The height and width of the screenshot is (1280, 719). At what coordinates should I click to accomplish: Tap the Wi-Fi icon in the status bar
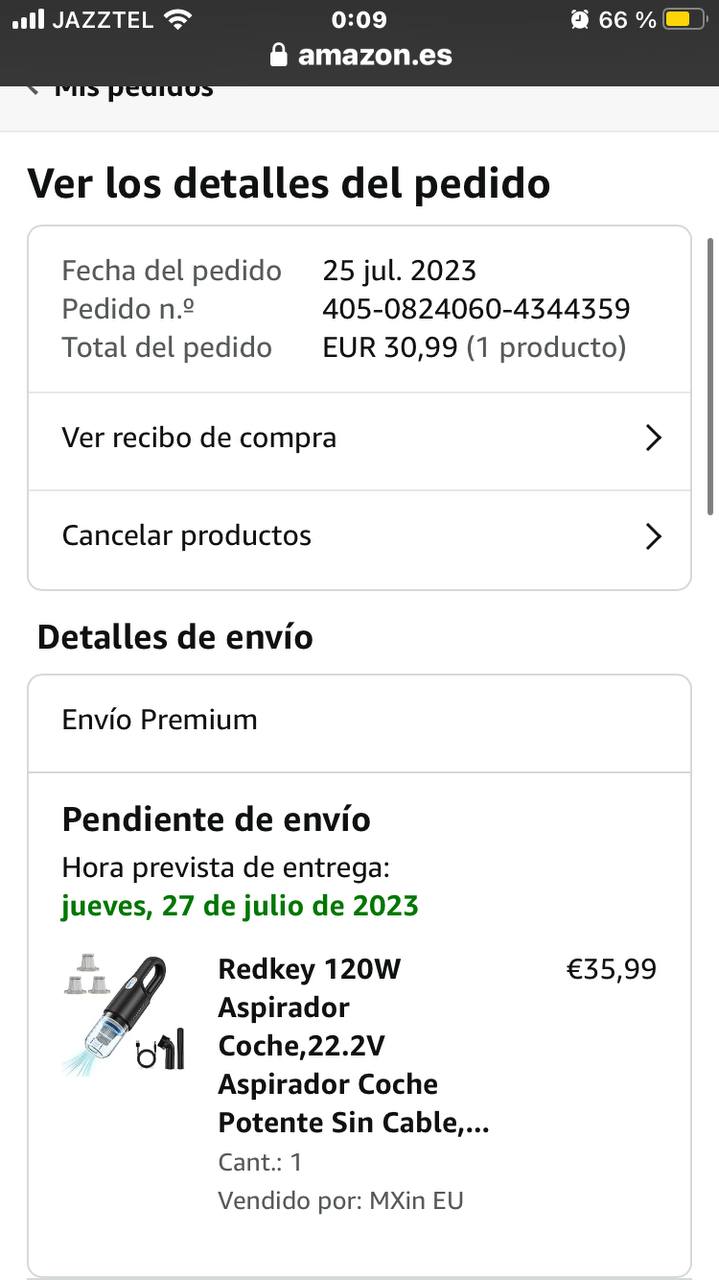coord(177,19)
